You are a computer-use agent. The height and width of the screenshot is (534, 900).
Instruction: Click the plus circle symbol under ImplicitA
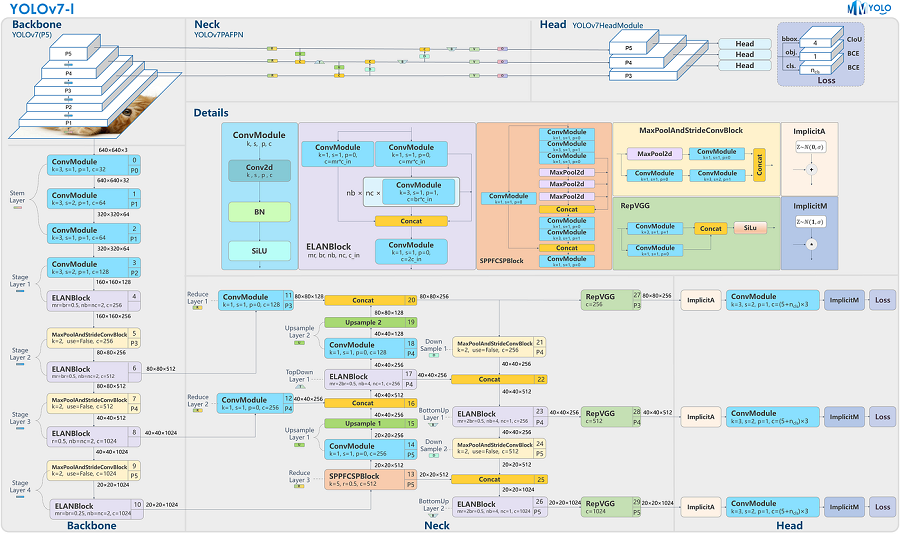coord(811,169)
